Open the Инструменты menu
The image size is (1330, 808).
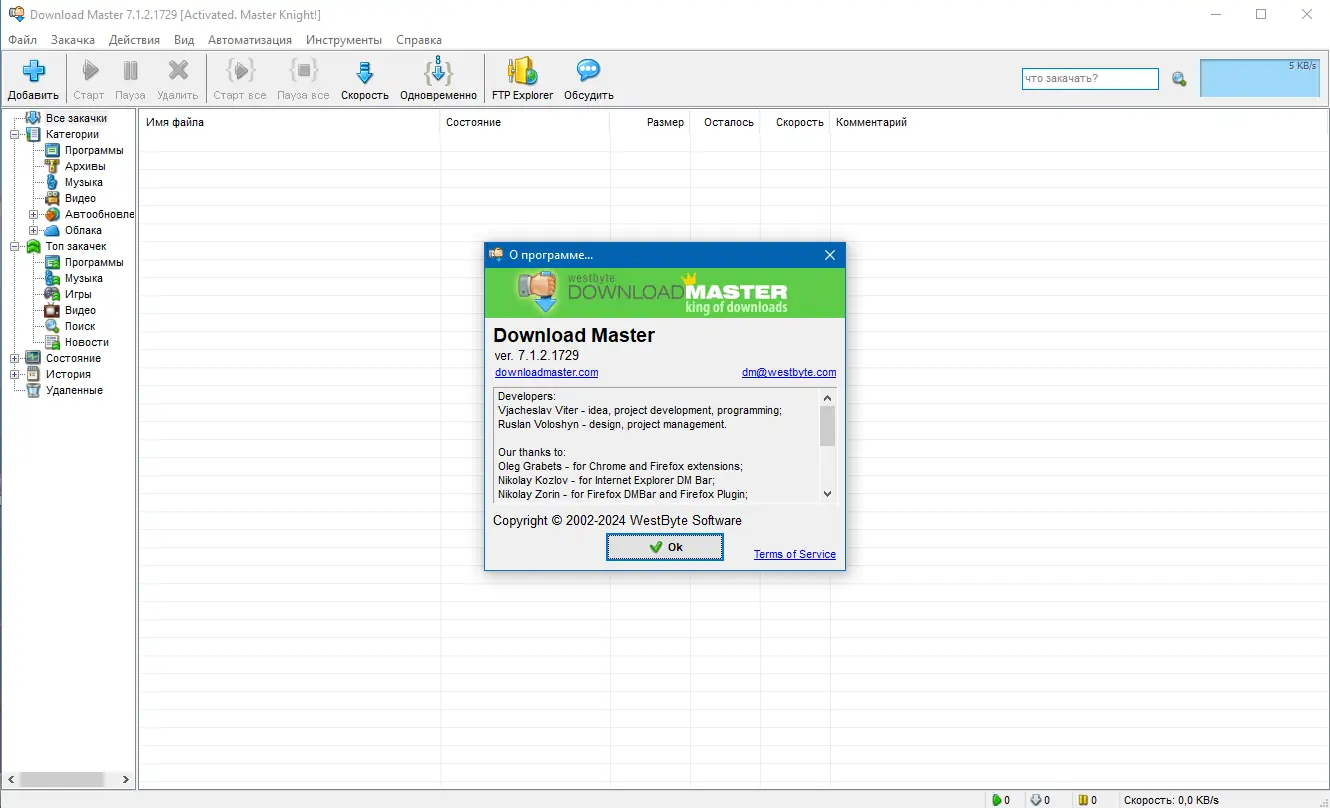tap(344, 40)
